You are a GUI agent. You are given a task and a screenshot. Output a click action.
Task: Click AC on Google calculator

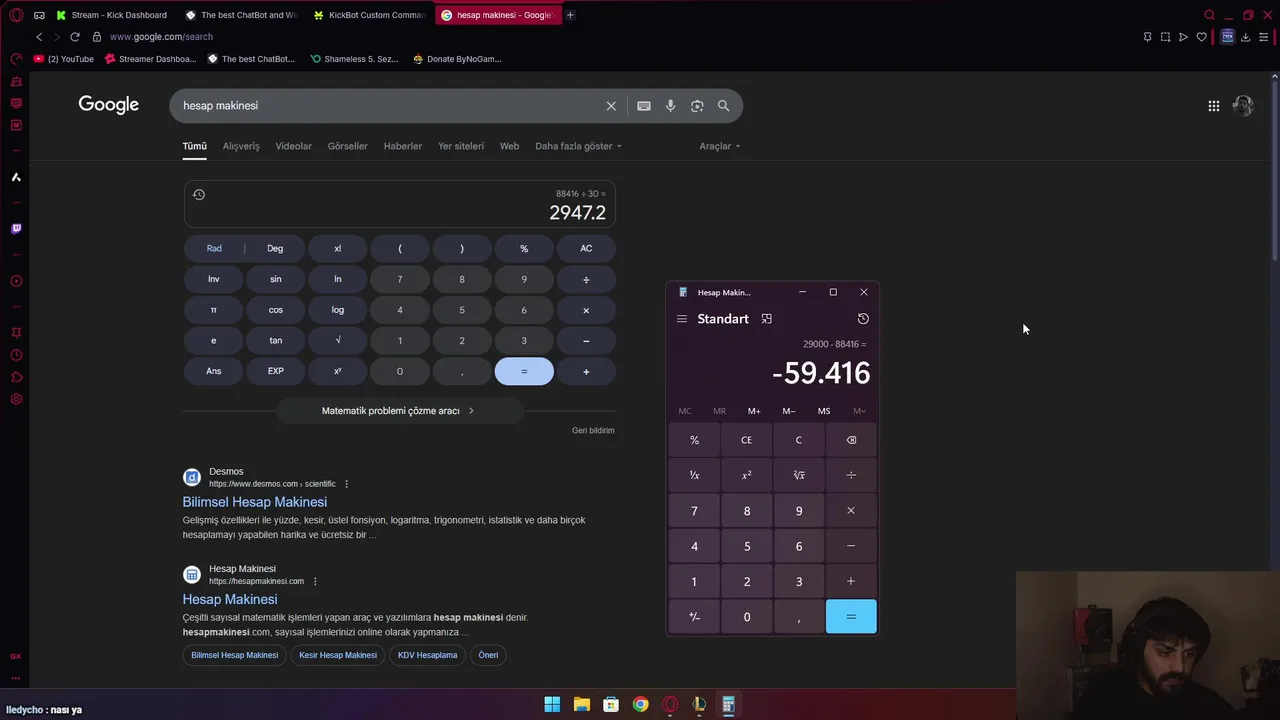click(x=586, y=248)
